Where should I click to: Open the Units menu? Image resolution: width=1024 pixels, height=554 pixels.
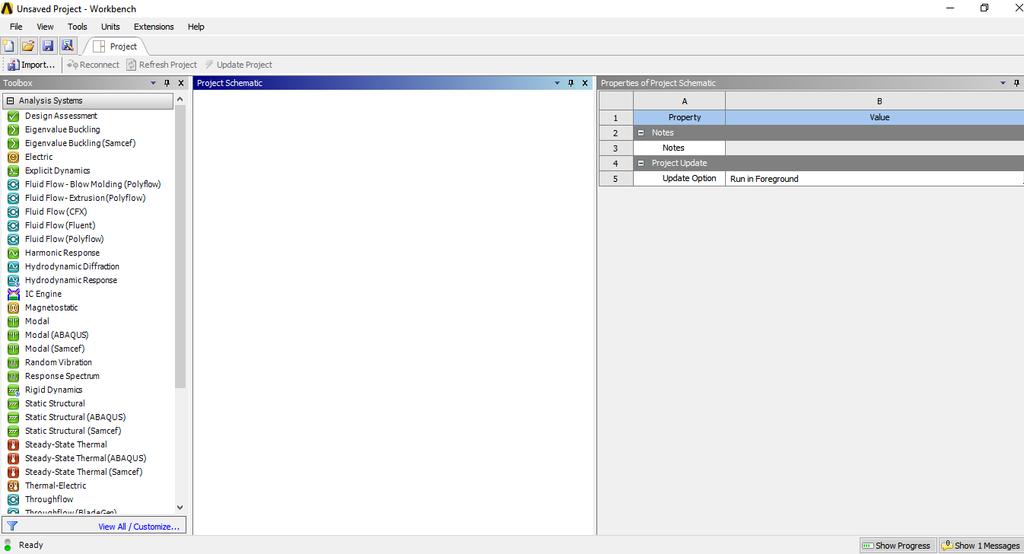tap(110, 27)
